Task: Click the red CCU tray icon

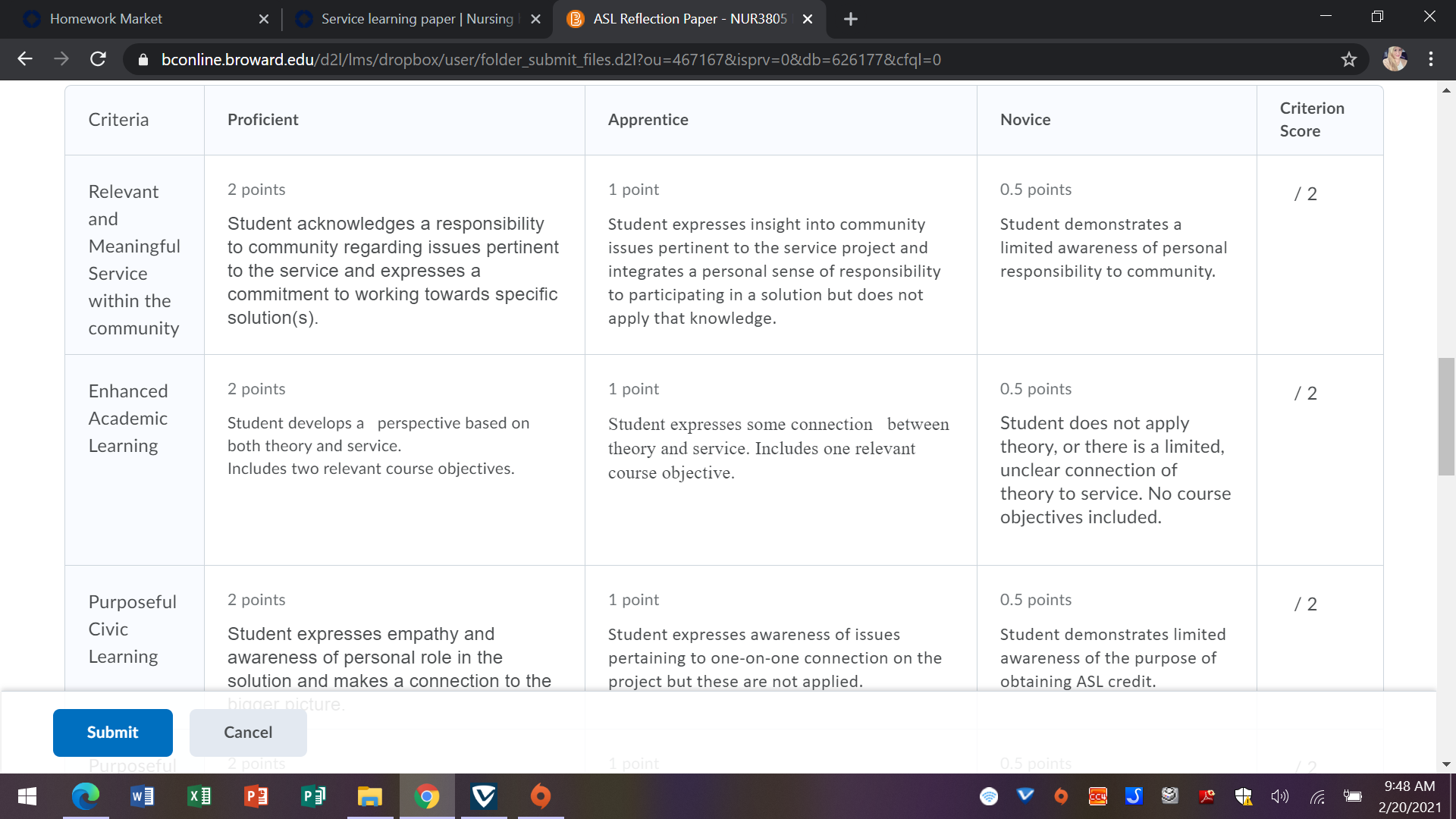Action: point(1097,796)
